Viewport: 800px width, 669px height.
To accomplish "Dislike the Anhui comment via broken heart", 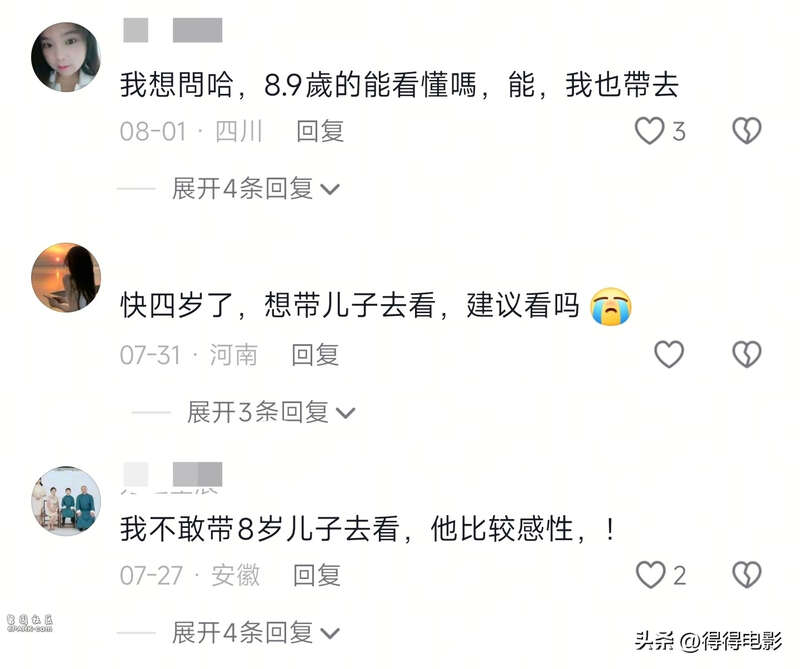I will click(x=746, y=575).
